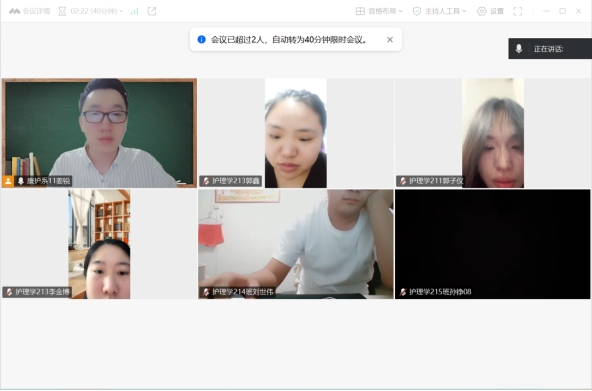This screenshot has height=391, width=592.
Task: Open the 设置 settings gear icon
Action: pyautogui.click(x=482, y=11)
